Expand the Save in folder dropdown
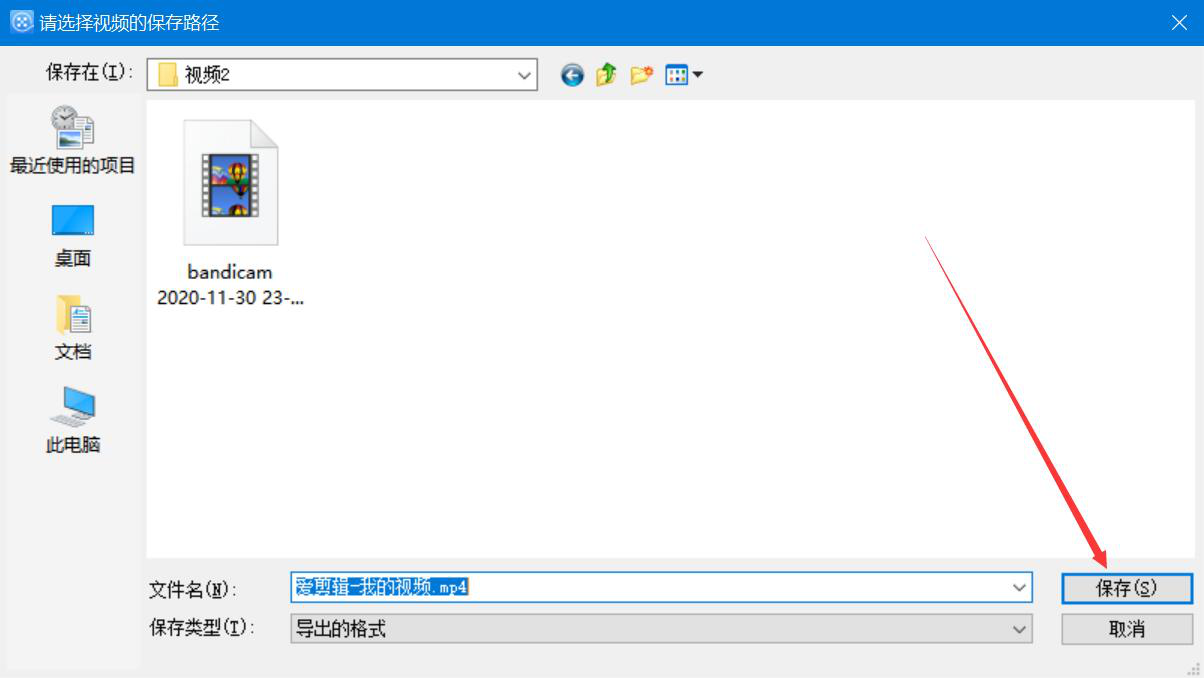Image resolution: width=1204 pixels, height=678 pixels. tap(524, 75)
